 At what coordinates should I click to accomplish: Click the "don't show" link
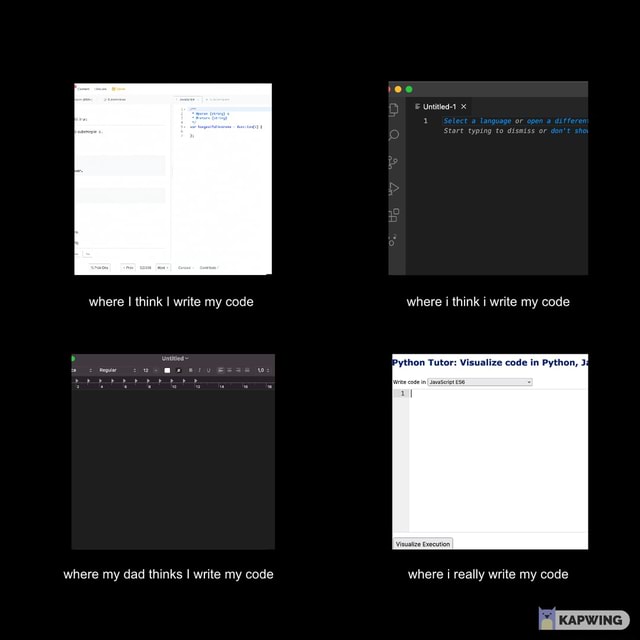[x=569, y=131]
